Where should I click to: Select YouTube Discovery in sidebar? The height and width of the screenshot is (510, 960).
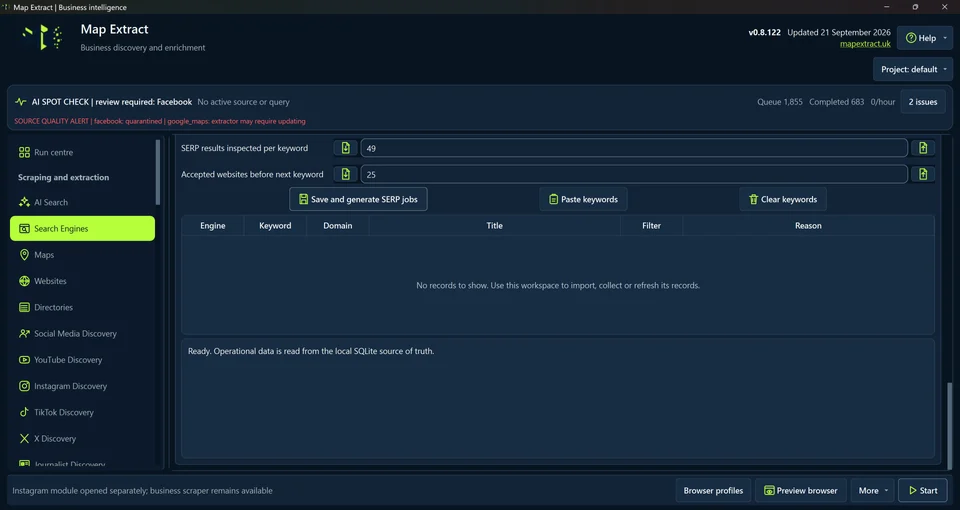82,360
